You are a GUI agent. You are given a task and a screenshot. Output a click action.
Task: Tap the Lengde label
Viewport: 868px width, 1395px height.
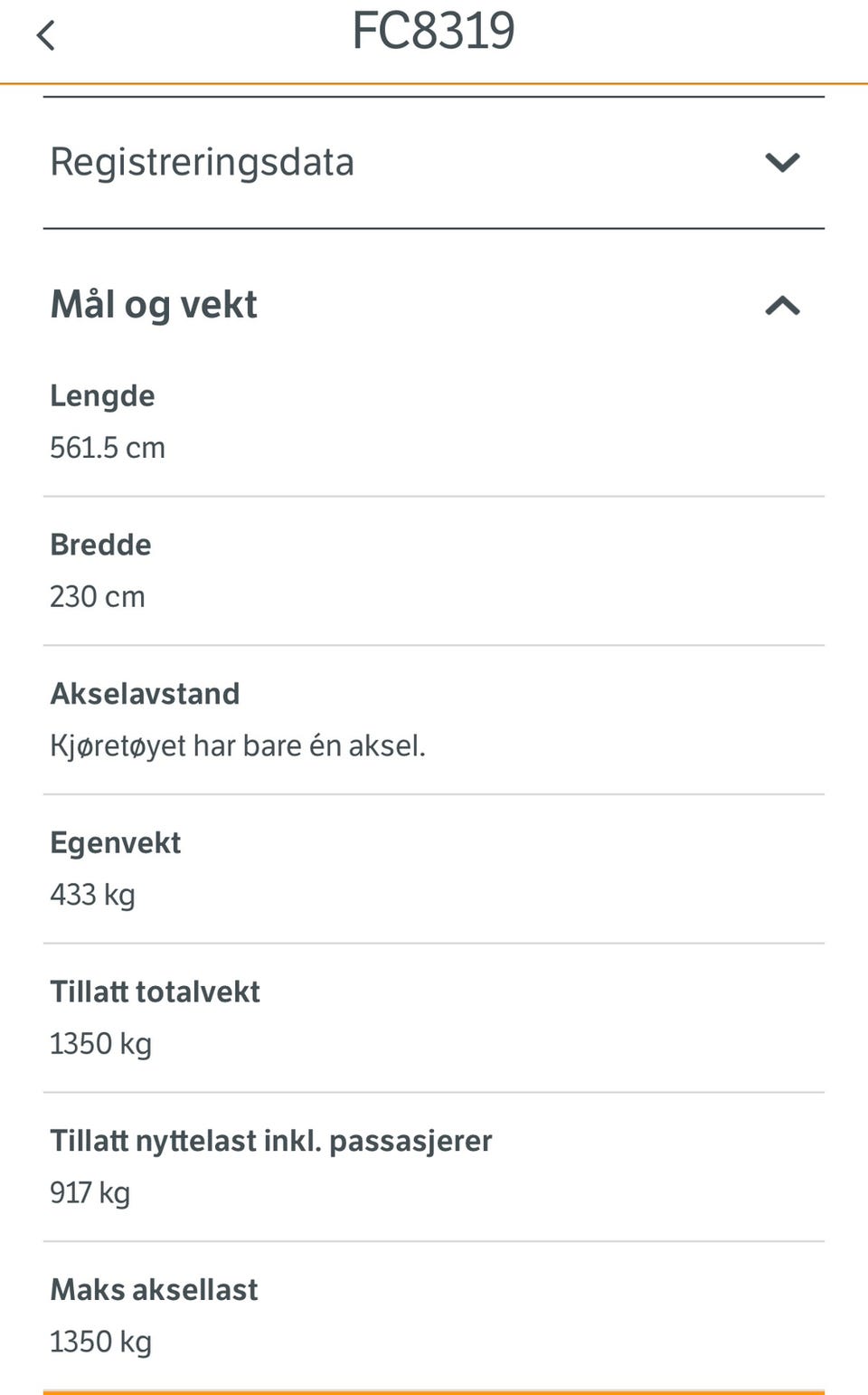point(102,396)
